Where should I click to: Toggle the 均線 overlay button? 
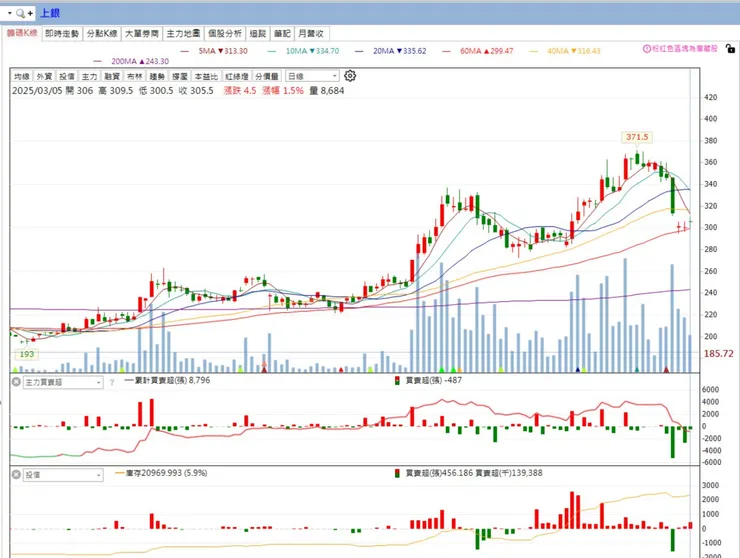(x=22, y=76)
